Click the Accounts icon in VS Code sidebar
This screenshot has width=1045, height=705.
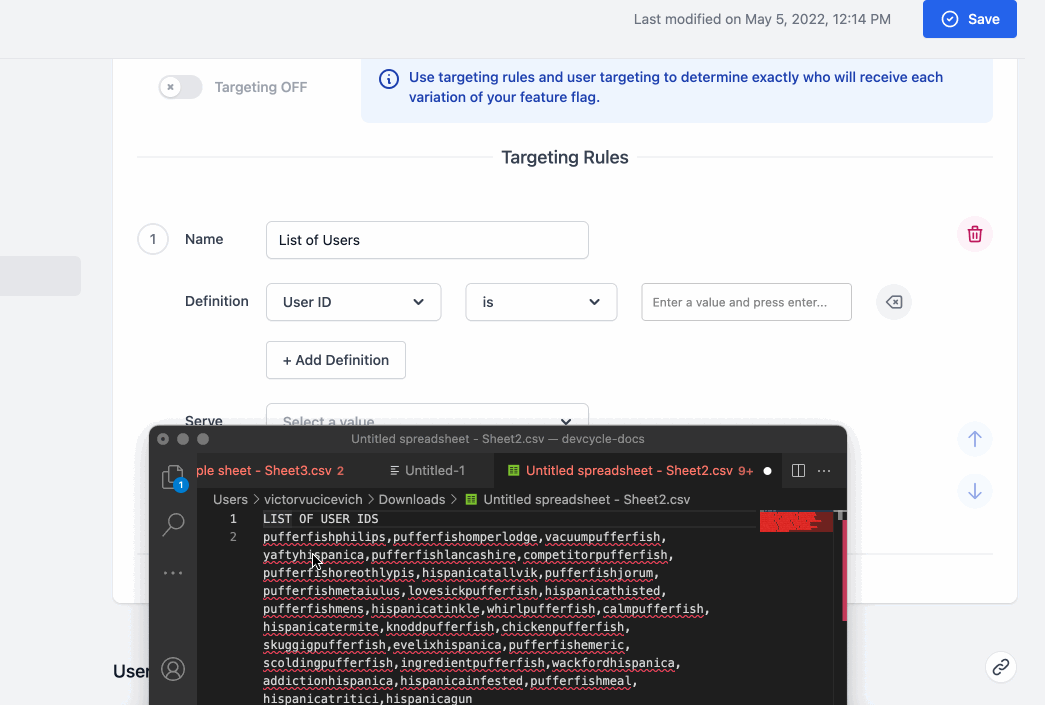coord(173,669)
